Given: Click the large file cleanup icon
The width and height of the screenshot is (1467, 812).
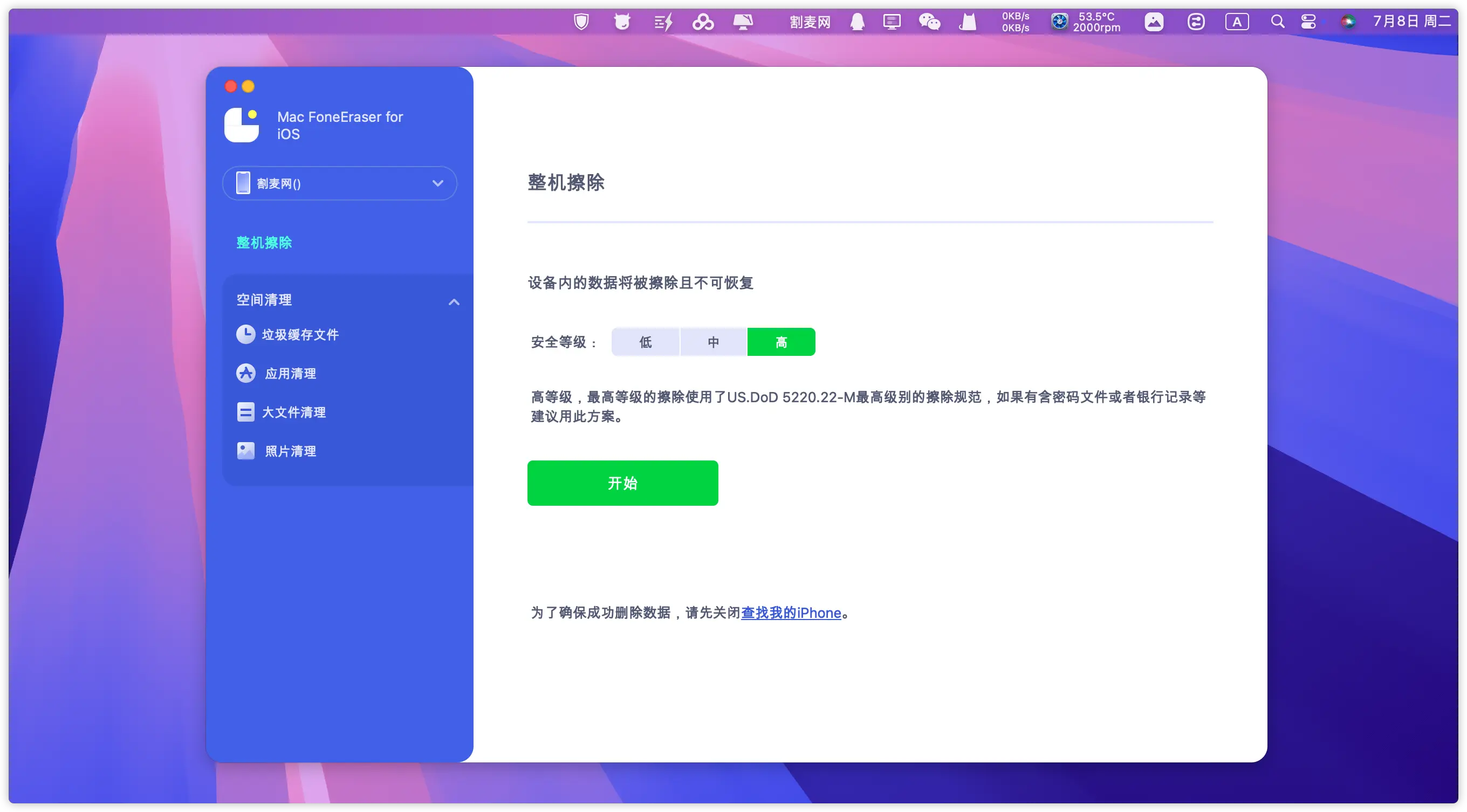Looking at the screenshot, I should pyautogui.click(x=245, y=412).
